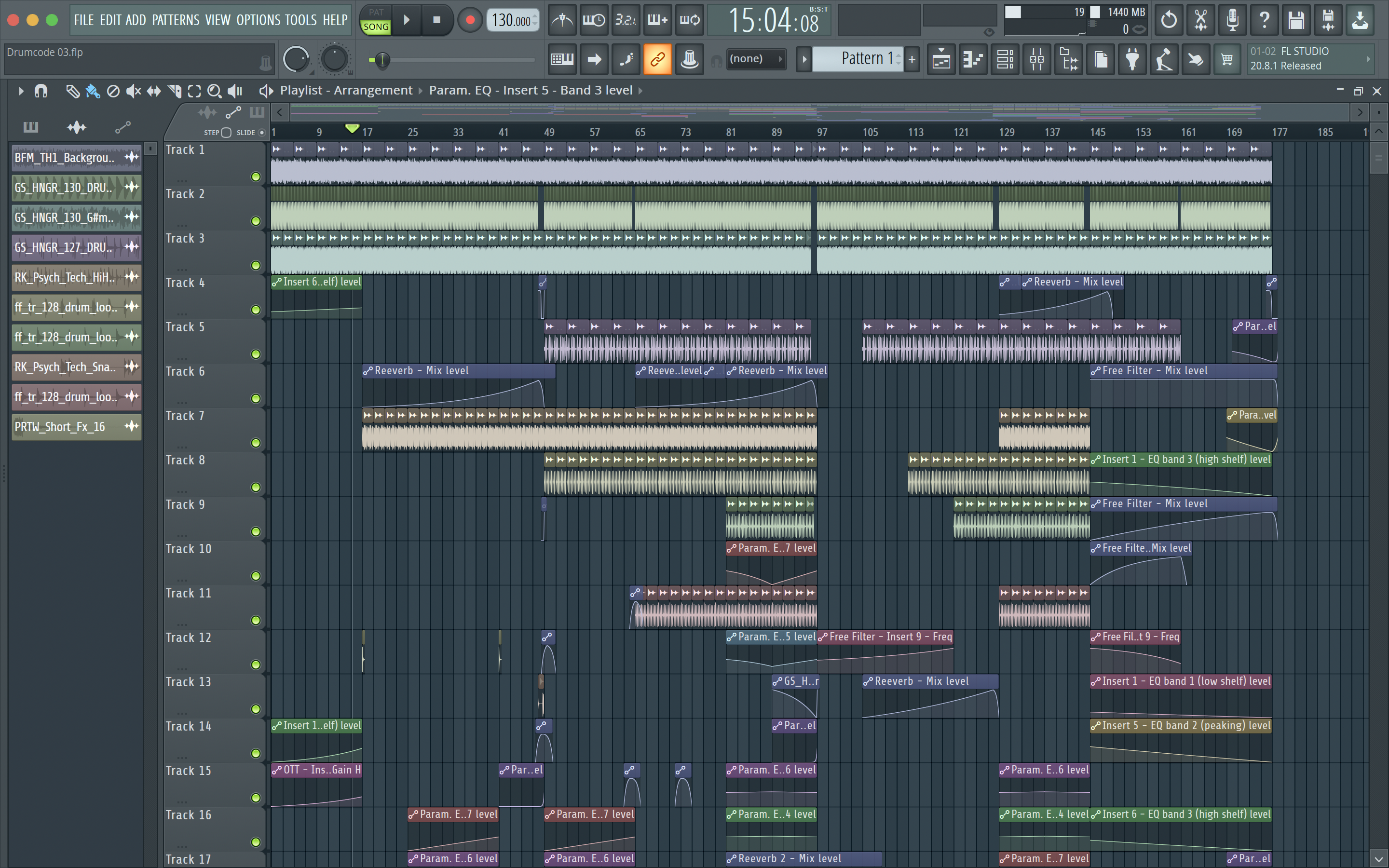Click the master pitch knob
The image size is (1389, 868).
pyautogui.click(x=335, y=59)
